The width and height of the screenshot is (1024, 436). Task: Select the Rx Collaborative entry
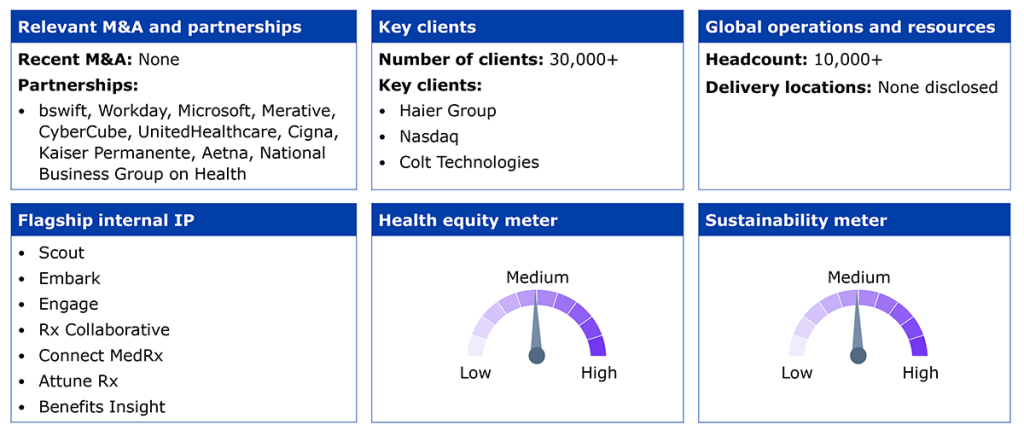[104, 330]
